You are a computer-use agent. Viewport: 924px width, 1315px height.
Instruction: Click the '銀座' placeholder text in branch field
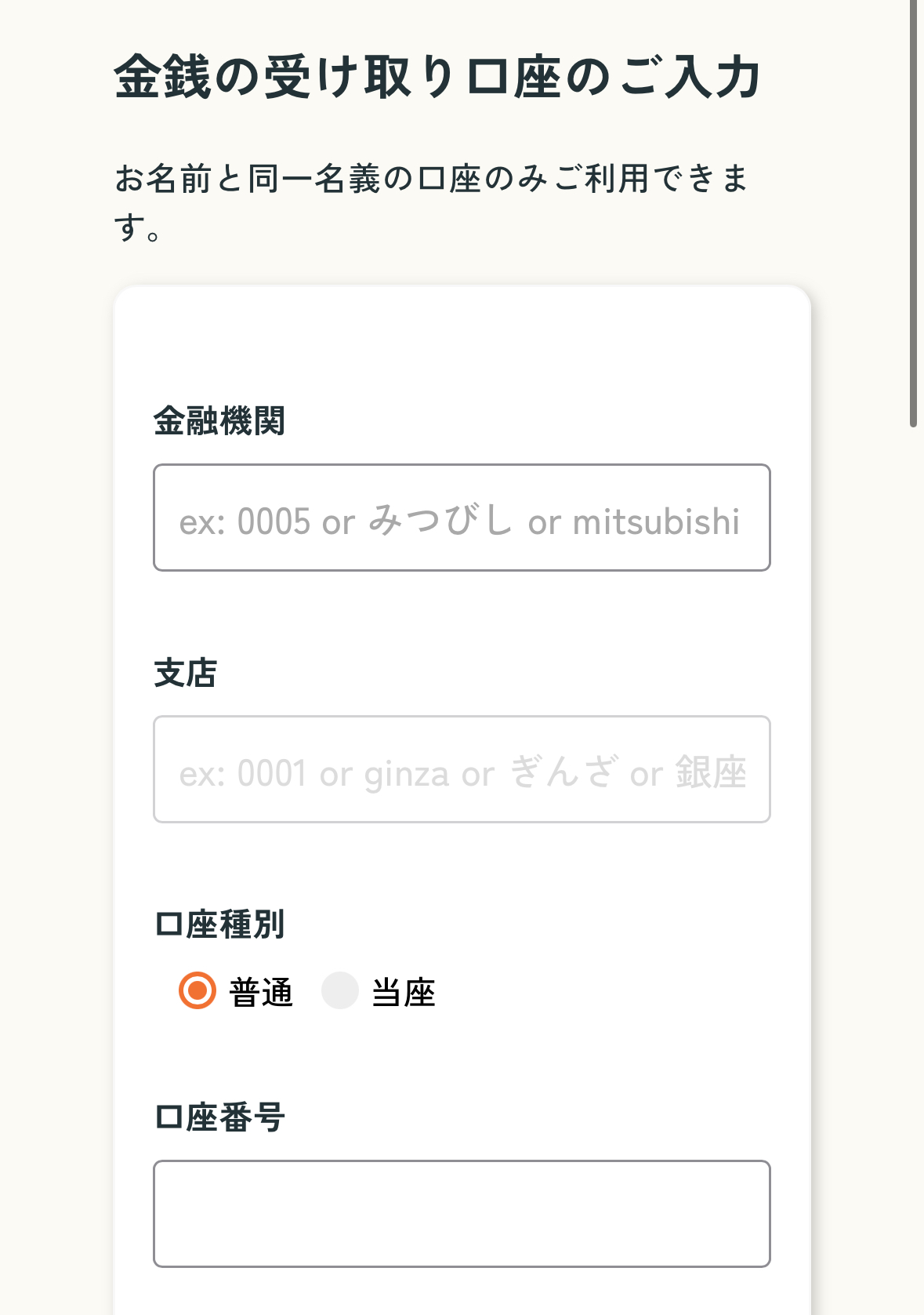click(711, 772)
